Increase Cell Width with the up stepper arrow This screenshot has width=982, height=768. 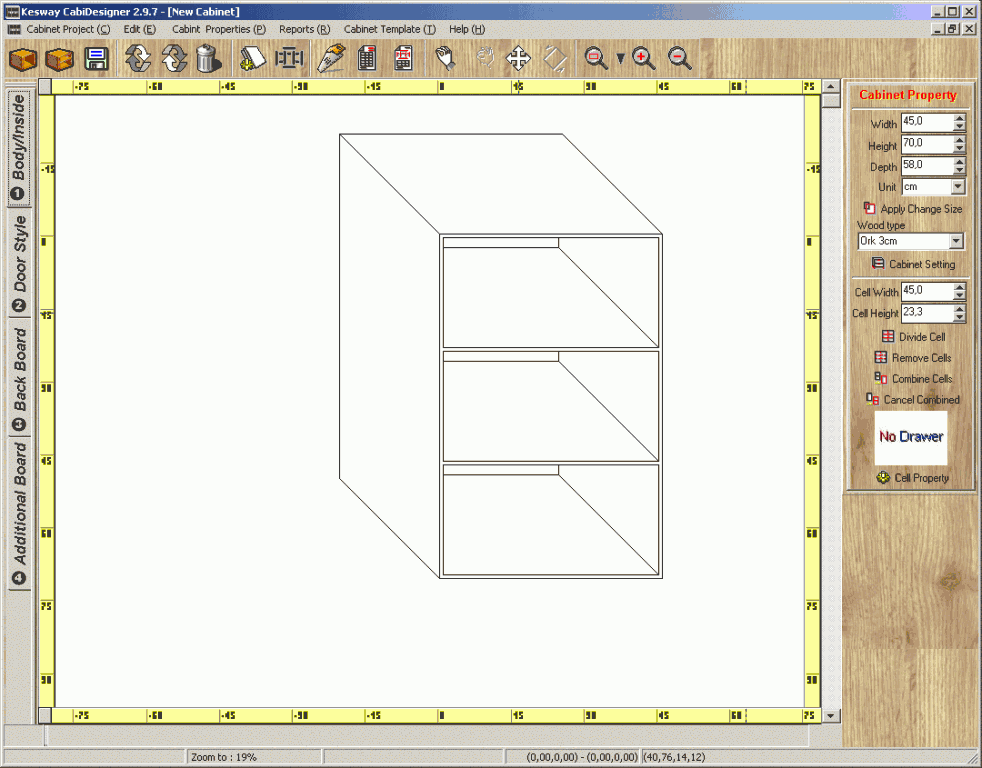point(959,287)
